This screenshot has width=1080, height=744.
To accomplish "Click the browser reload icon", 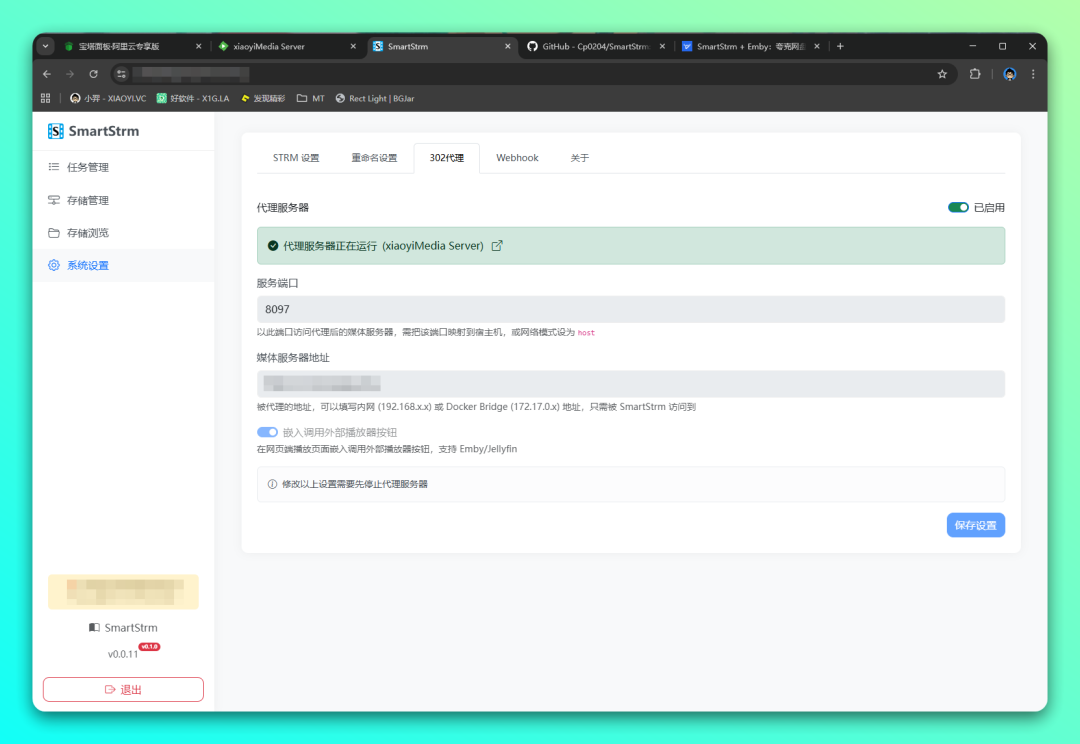I will tap(94, 74).
